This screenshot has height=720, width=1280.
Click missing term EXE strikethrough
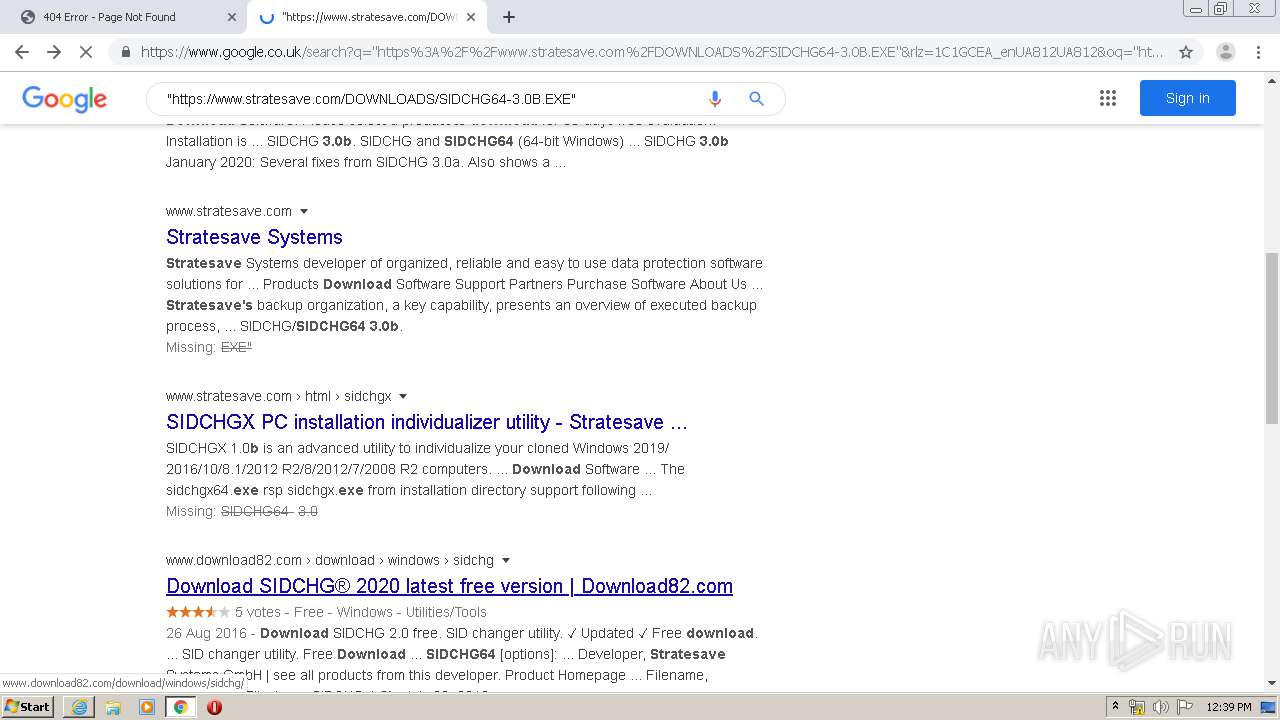click(x=236, y=347)
